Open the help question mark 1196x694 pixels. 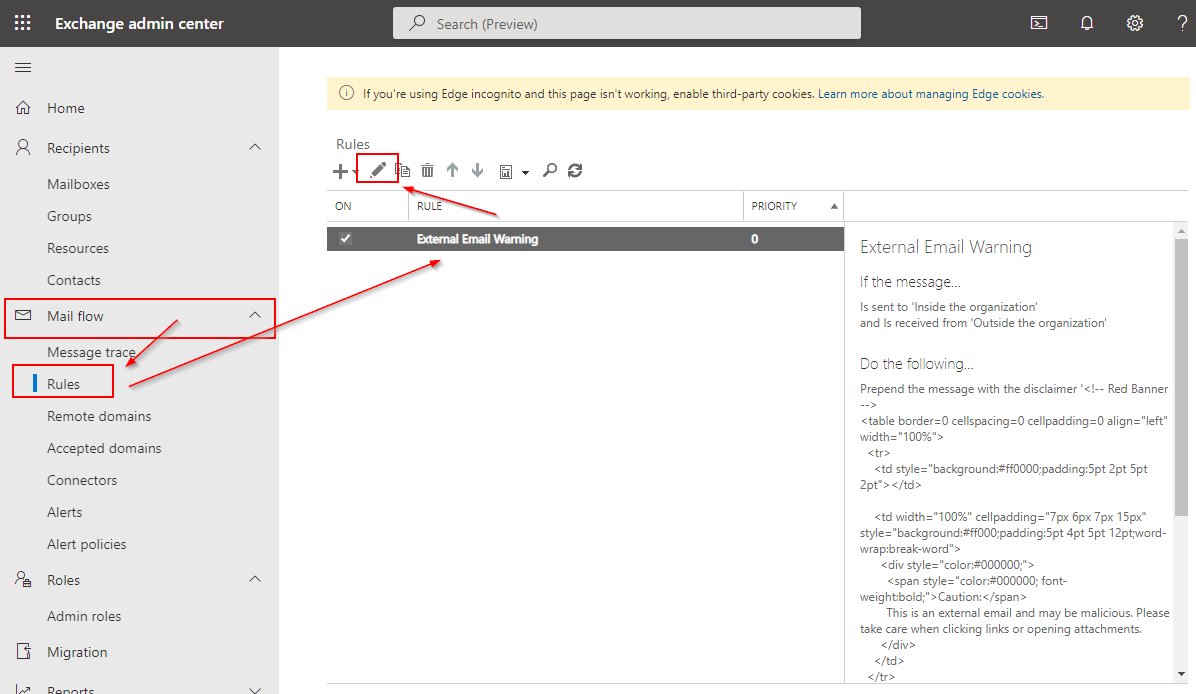coord(1182,23)
